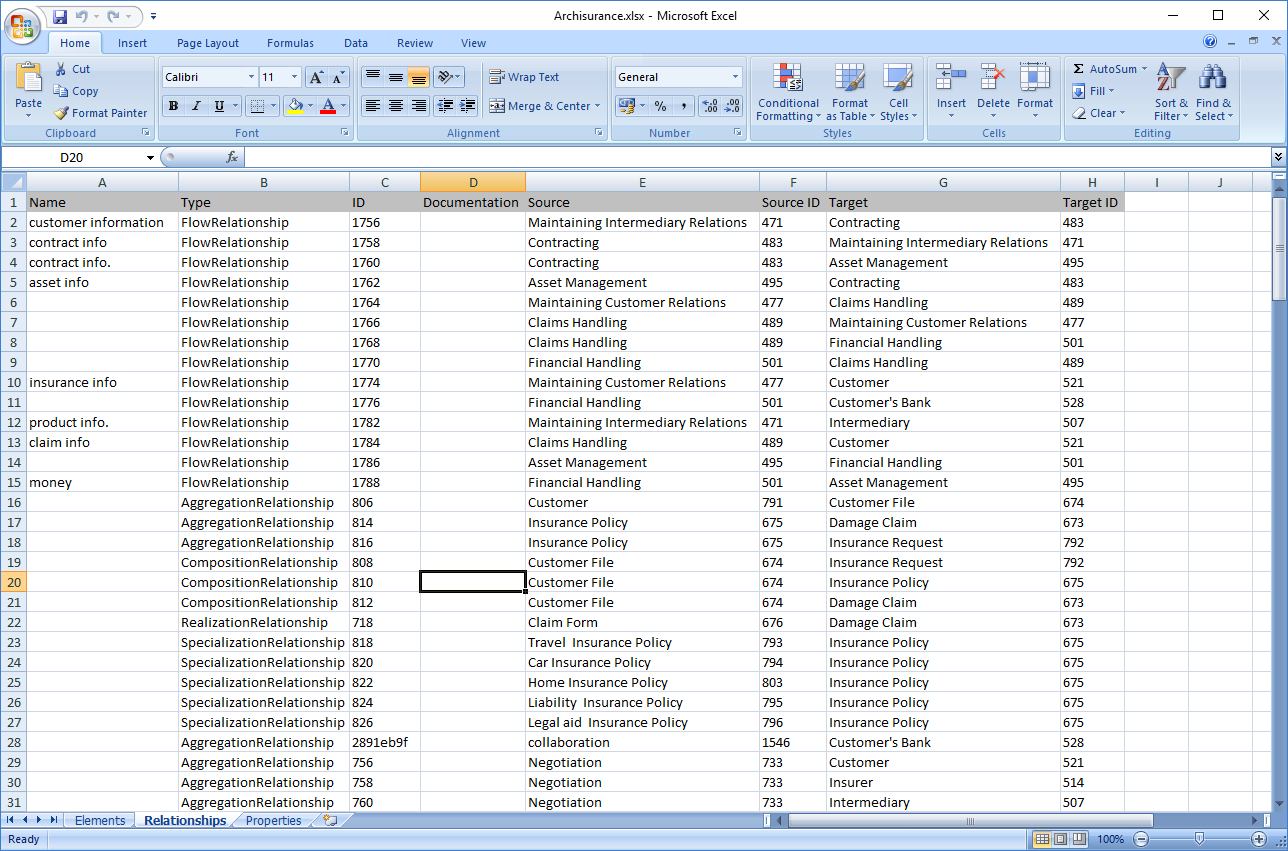Toggle Top Align vertical alignment
Viewport: 1288px width, 851px height.
click(372, 77)
